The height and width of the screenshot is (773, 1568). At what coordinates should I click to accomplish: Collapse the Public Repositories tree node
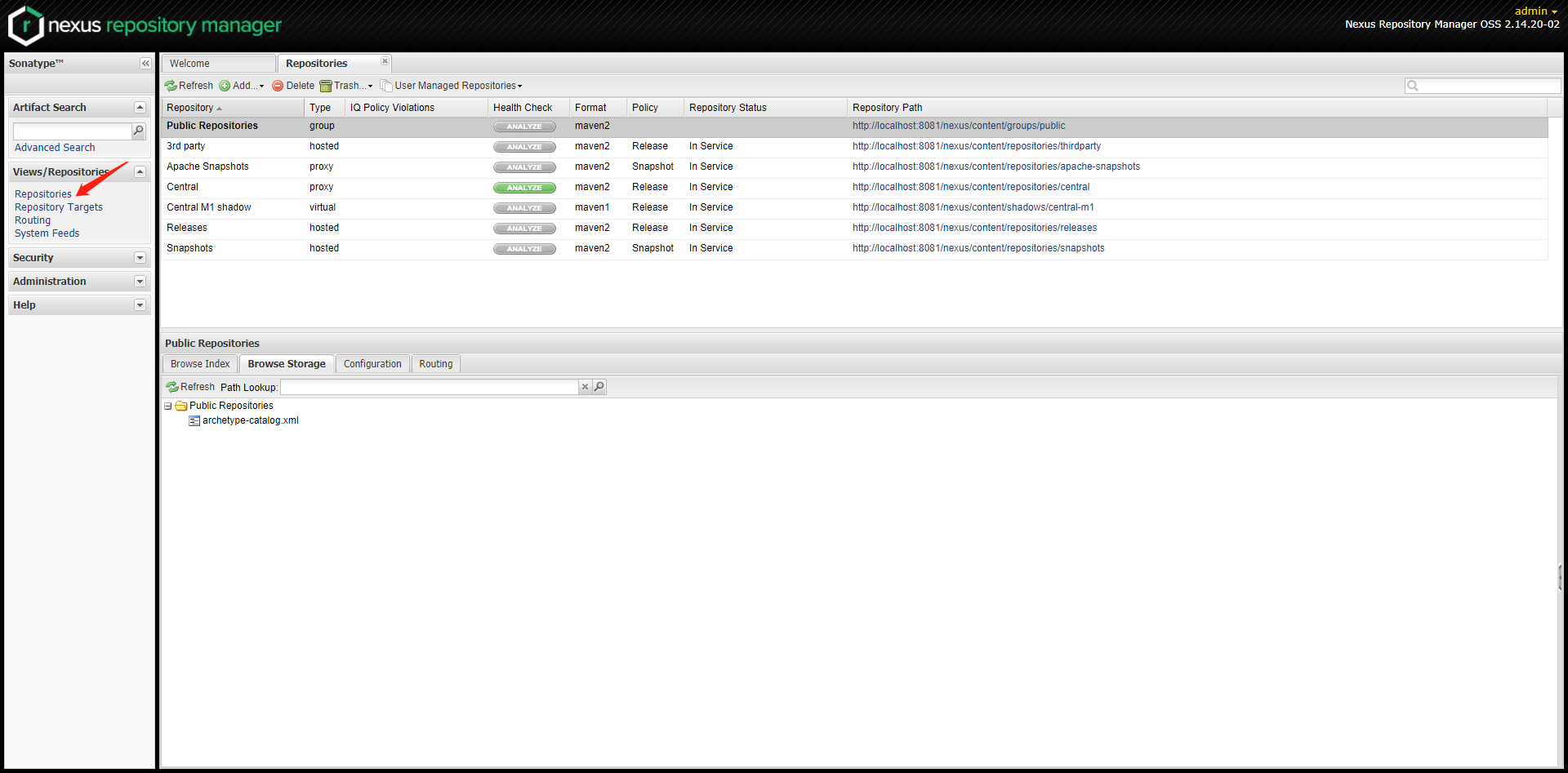pos(168,406)
